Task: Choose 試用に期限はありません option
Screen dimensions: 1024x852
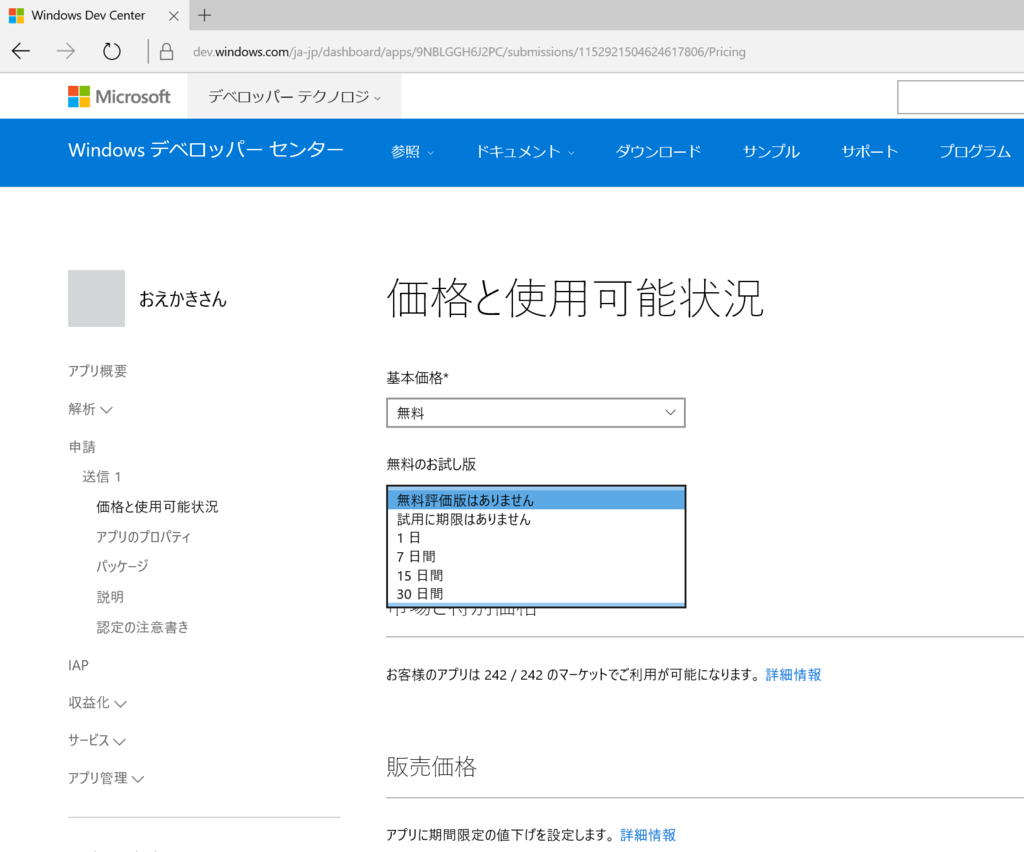Action: (536, 519)
